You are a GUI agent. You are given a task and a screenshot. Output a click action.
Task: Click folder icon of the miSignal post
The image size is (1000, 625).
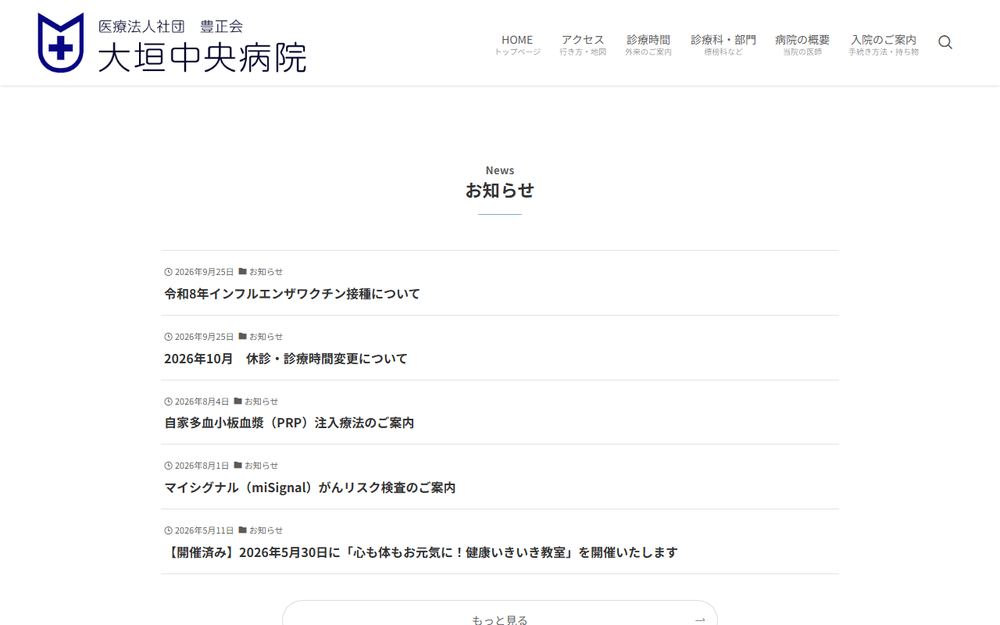tap(238, 466)
